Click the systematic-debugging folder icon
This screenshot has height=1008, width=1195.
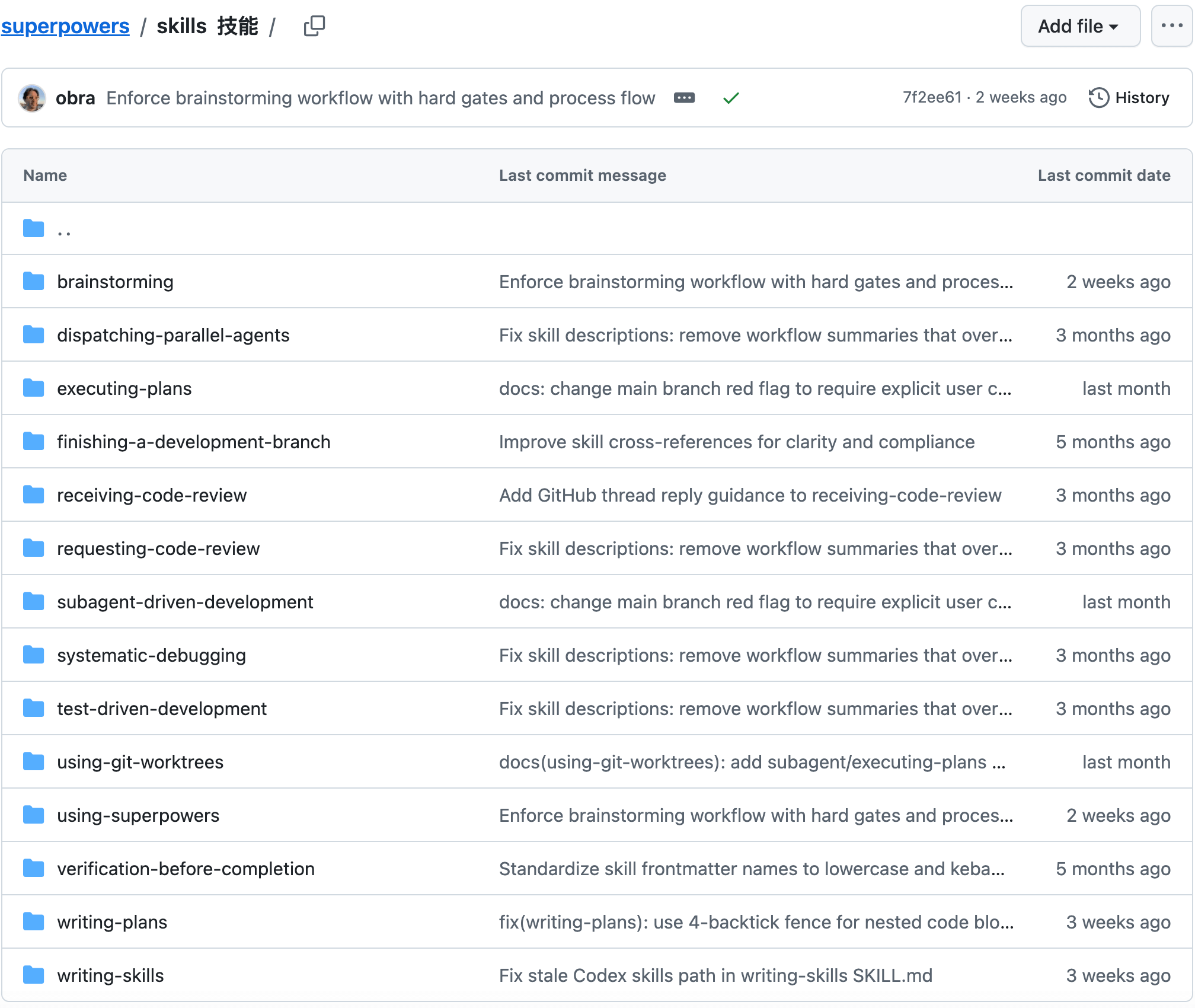pyautogui.click(x=34, y=655)
